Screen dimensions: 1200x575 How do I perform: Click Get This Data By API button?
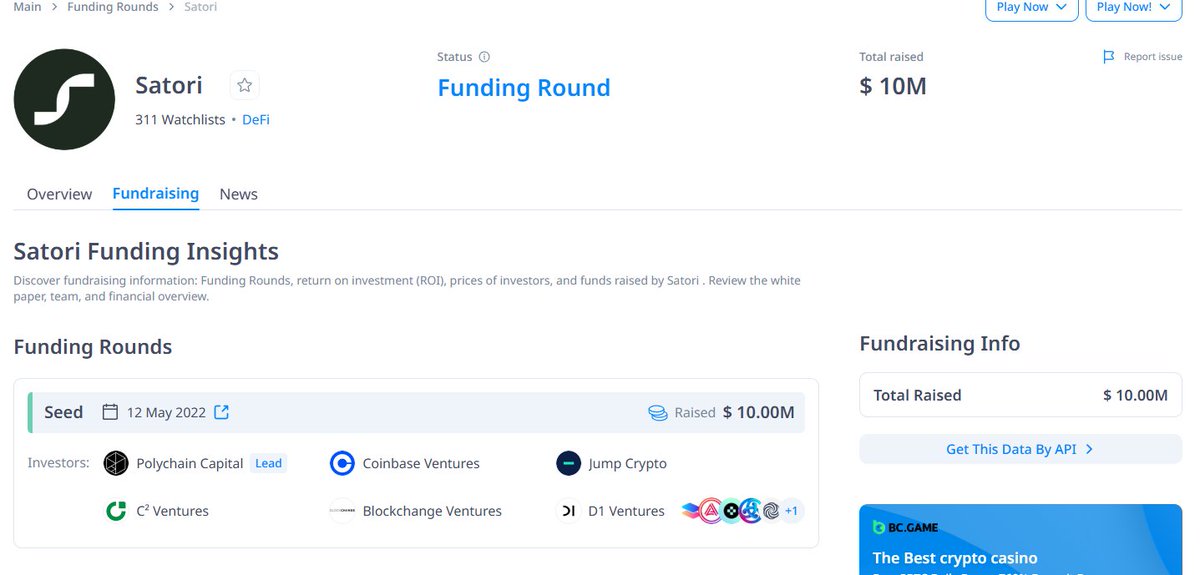(x=1020, y=449)
